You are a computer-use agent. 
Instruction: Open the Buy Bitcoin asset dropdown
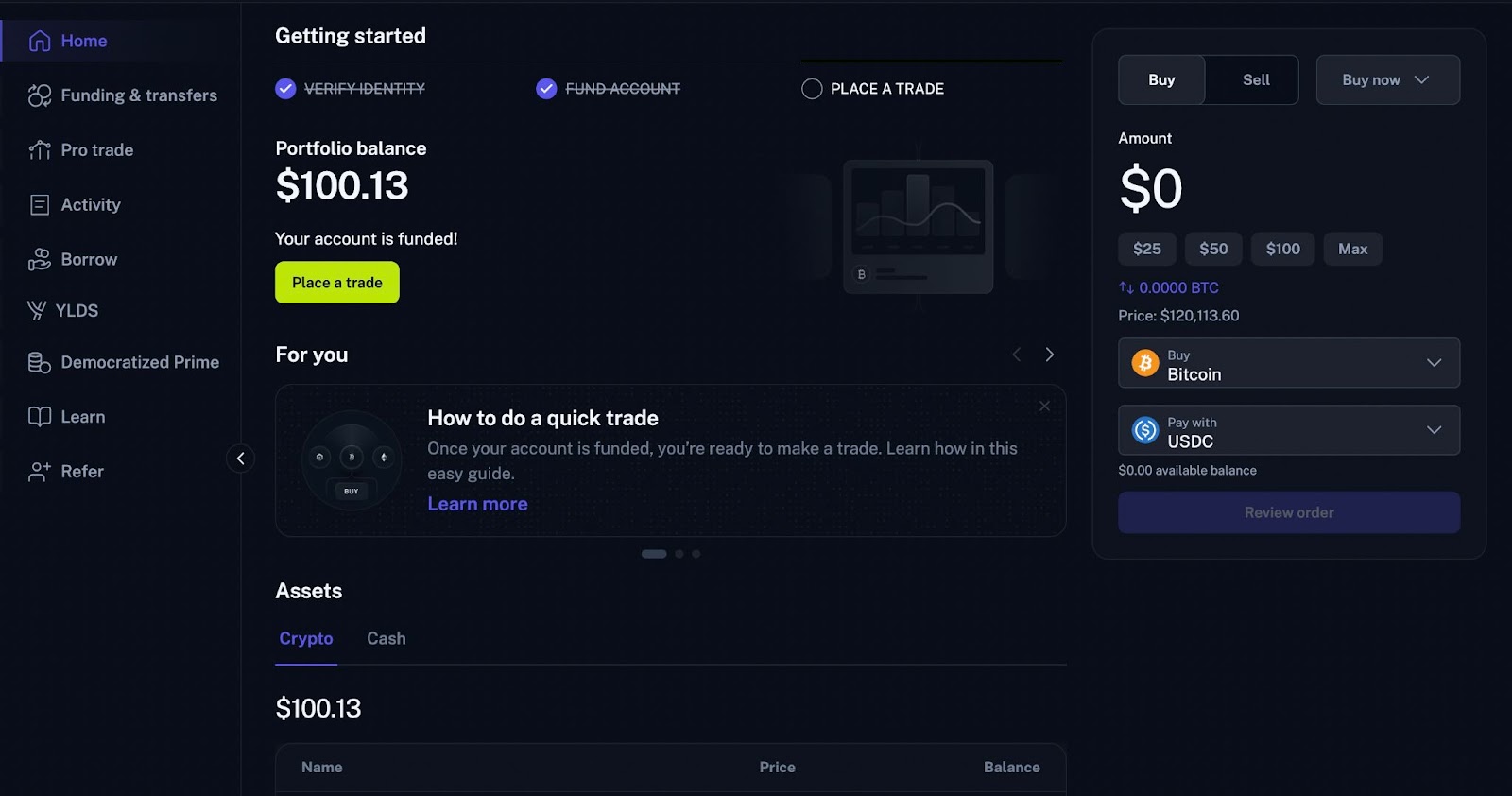pyautogui.click(x=1288, y=363)
